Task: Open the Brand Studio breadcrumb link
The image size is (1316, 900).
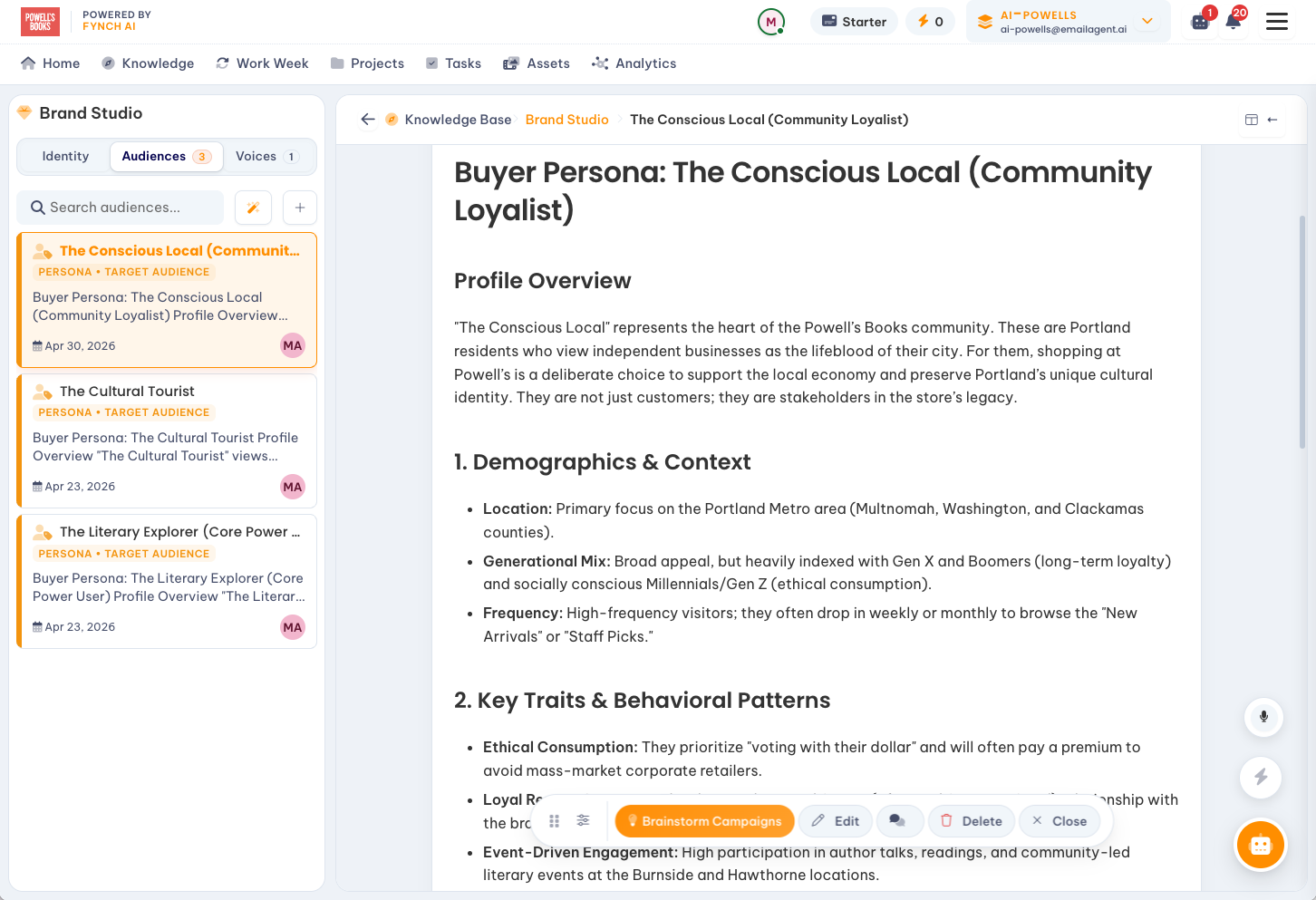Action: 566,120
